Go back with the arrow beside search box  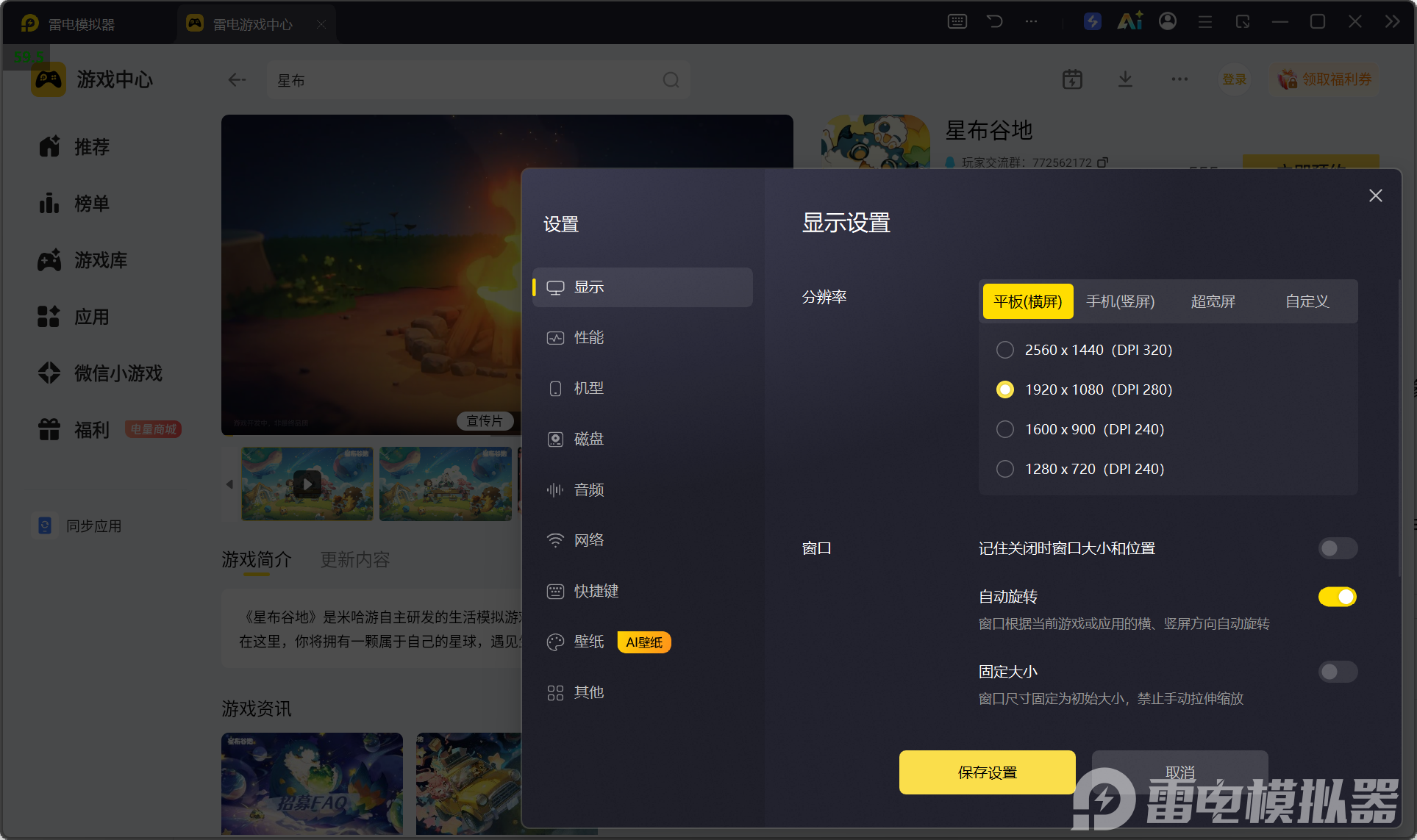pyautogui.click(x=237, y=80)
